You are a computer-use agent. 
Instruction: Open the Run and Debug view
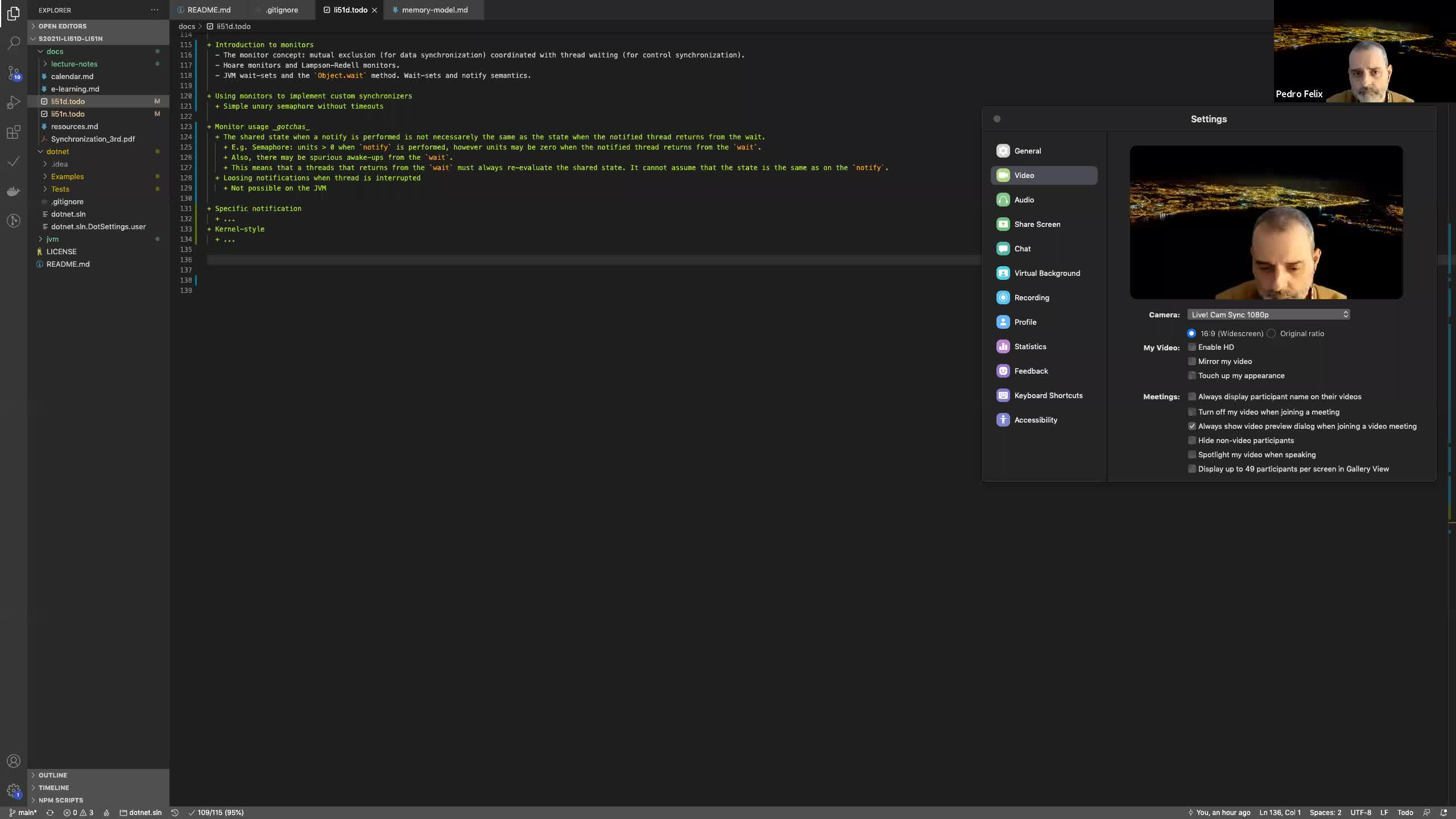click(14, 103)
